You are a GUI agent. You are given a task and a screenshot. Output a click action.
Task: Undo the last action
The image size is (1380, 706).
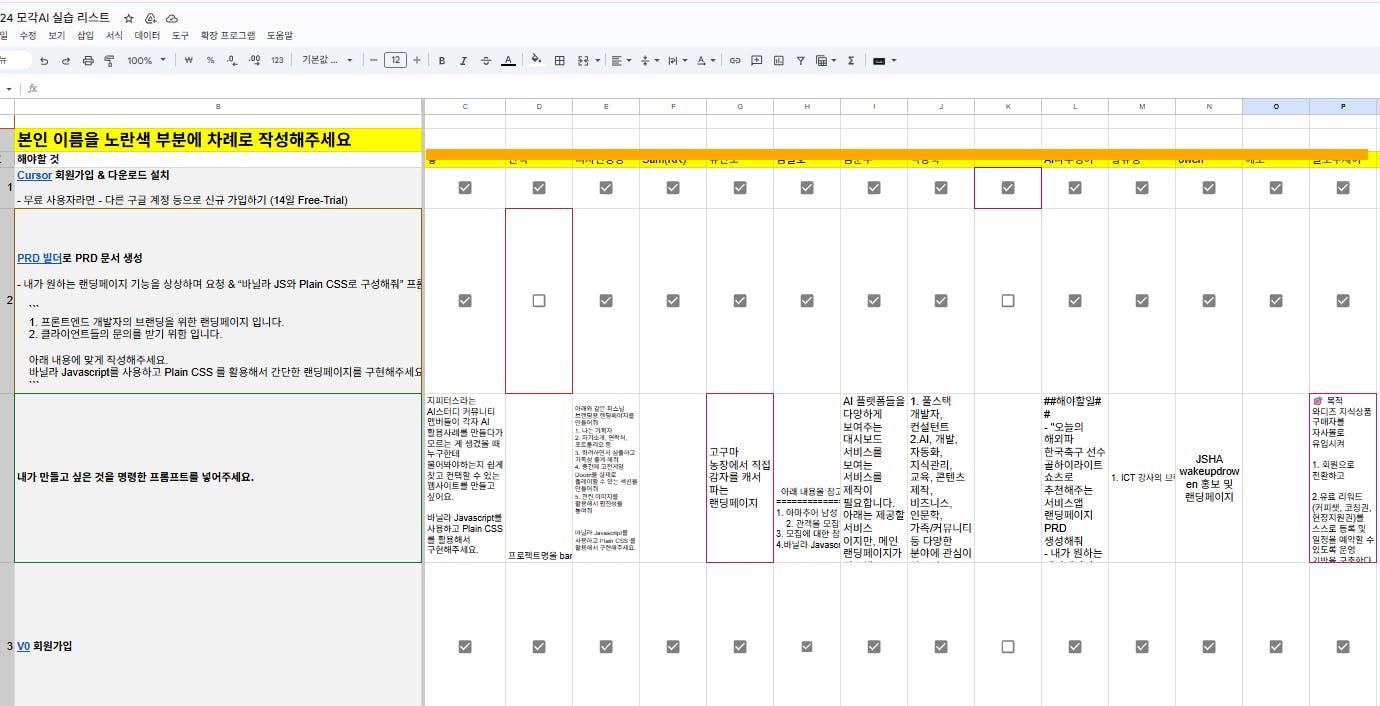click(x=44, y=61)
